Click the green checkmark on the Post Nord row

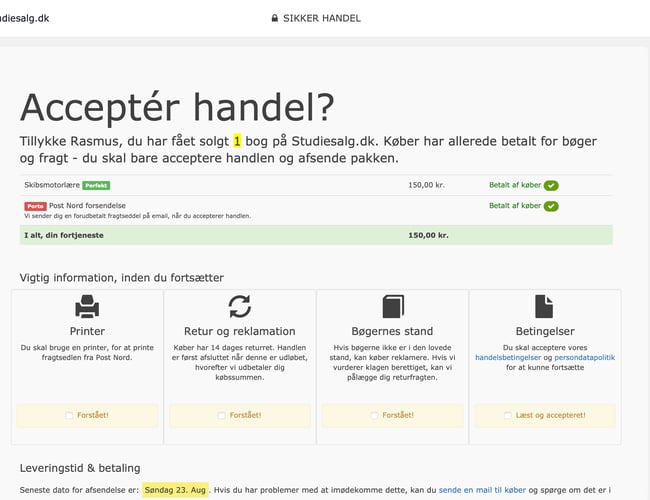pyautogui.click(x=551, y=206)
